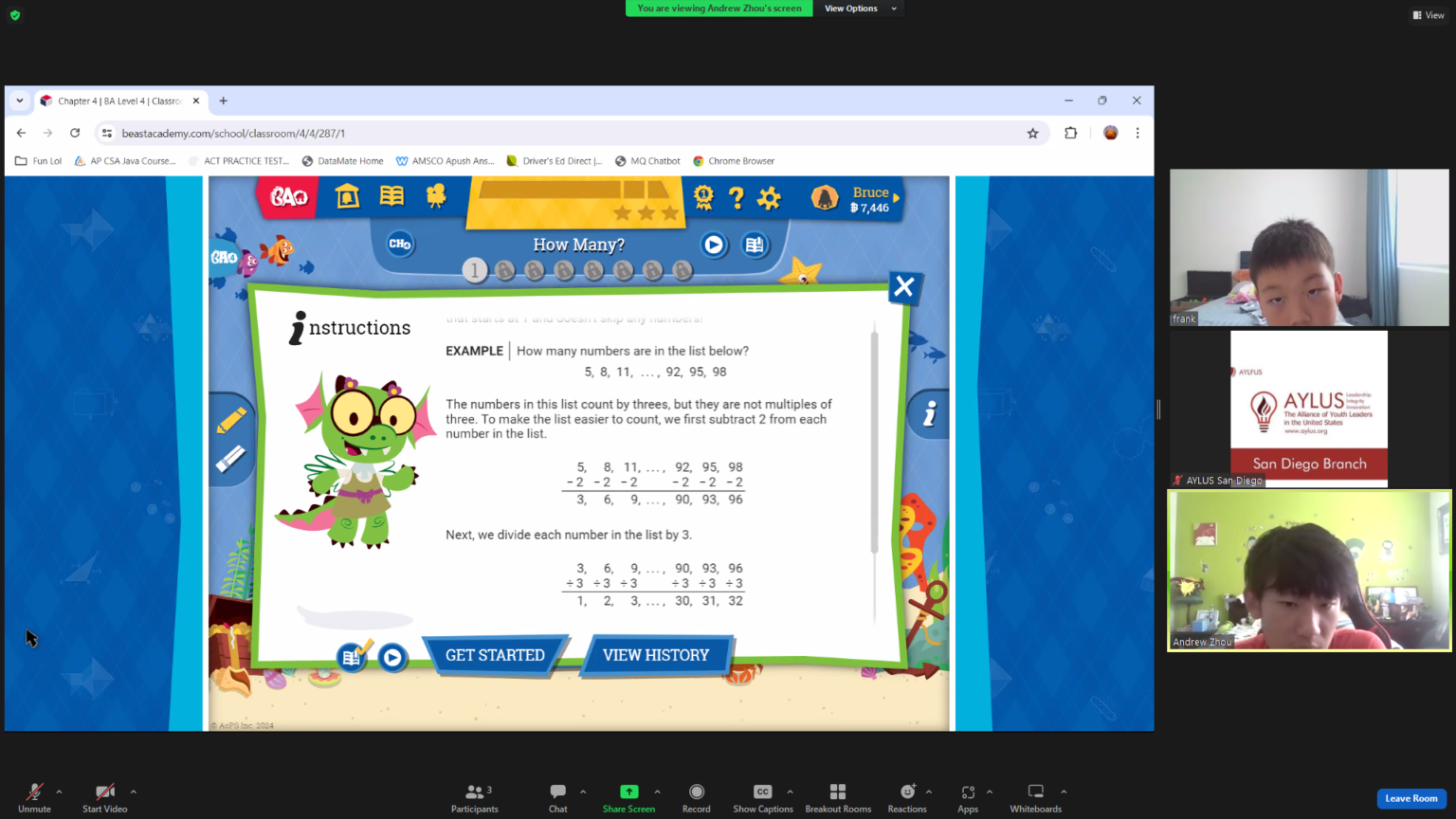The image size is (1456, 819).
Task: Expand the Bruce profile arrow
Action: click(896, 197)
